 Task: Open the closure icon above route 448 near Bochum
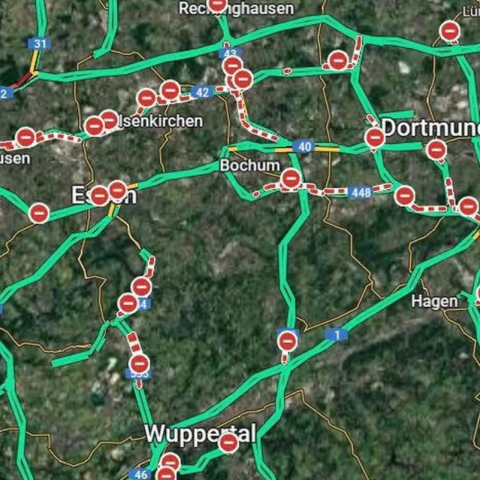(x=291, y=179)
